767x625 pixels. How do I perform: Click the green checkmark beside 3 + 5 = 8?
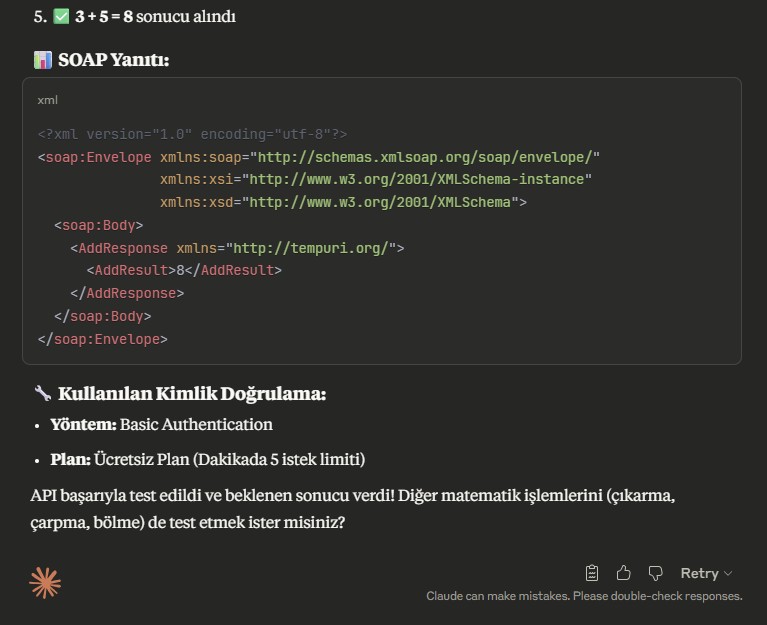point(61,17)
